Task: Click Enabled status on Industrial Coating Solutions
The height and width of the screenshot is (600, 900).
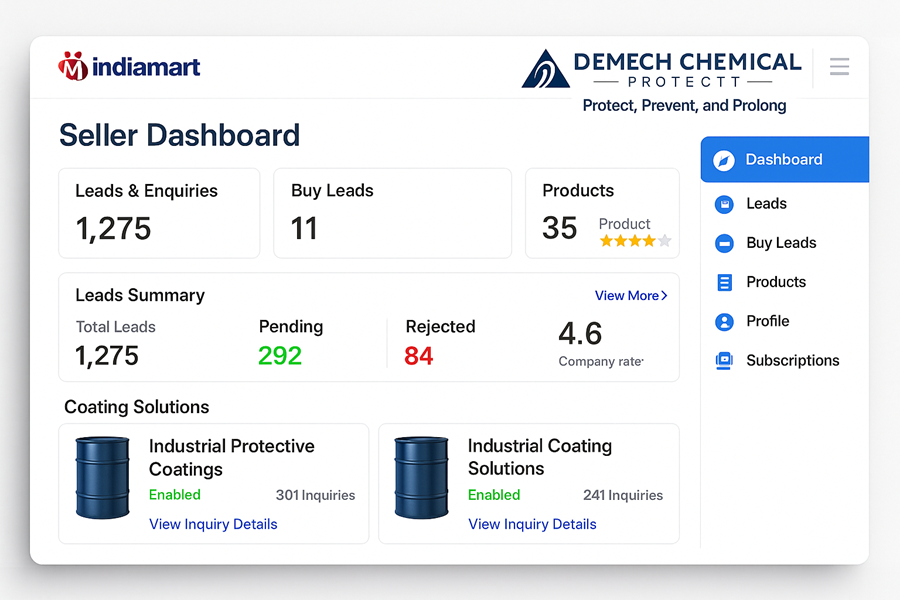Action: (x=494, y=495)
